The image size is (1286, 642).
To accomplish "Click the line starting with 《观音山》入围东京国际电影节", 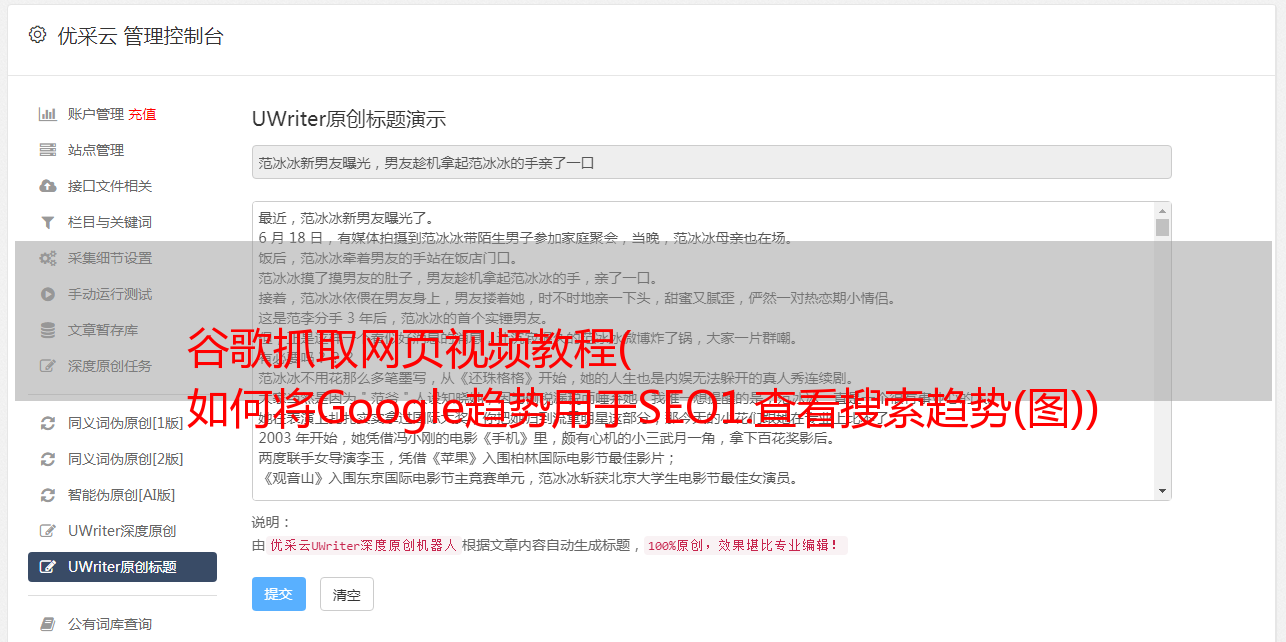I will coord(528,478).
